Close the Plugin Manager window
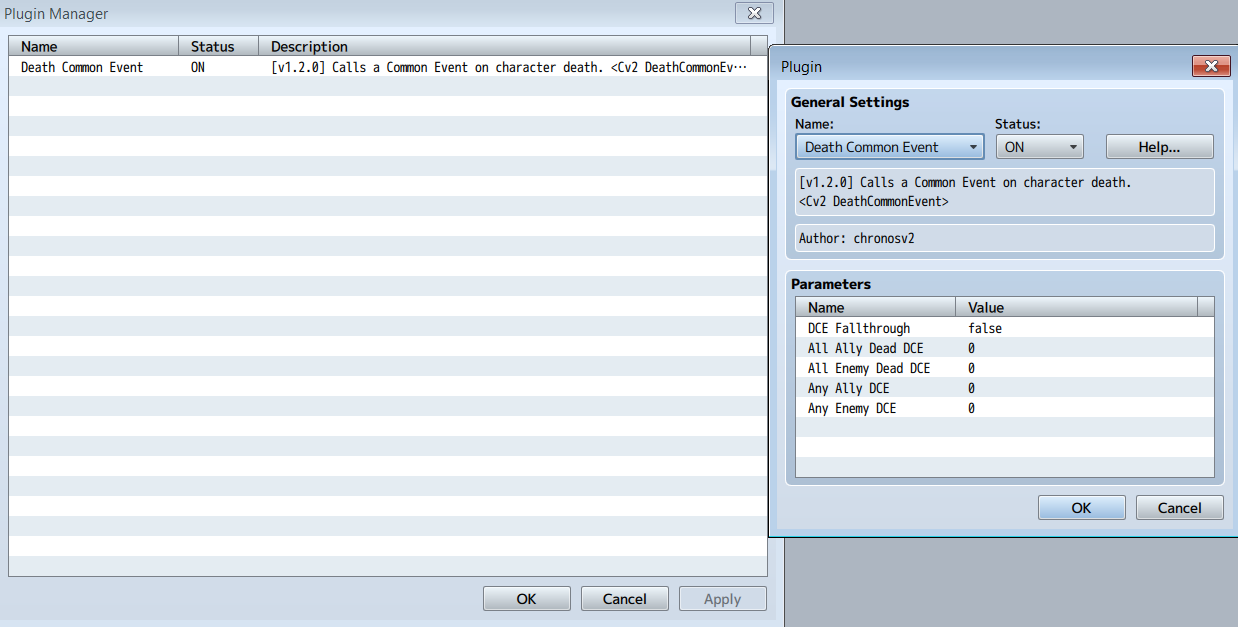Viewport: 1238px width, 627px height. 754,13
